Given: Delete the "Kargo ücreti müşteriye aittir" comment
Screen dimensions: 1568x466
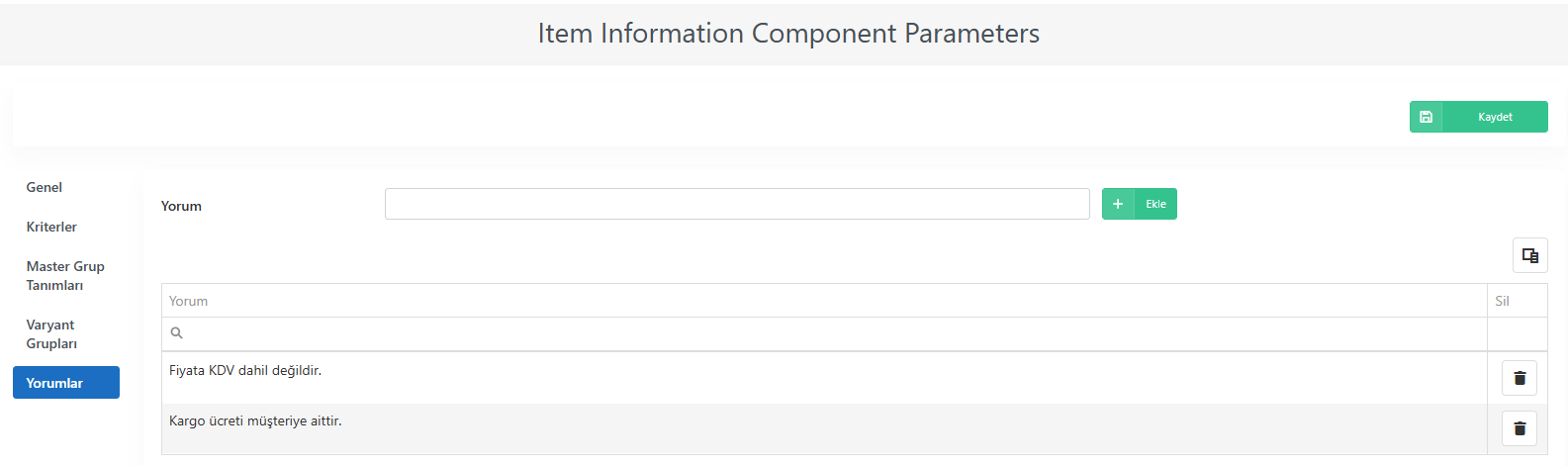Looking at the screenshot, I should pos(1520,428).
